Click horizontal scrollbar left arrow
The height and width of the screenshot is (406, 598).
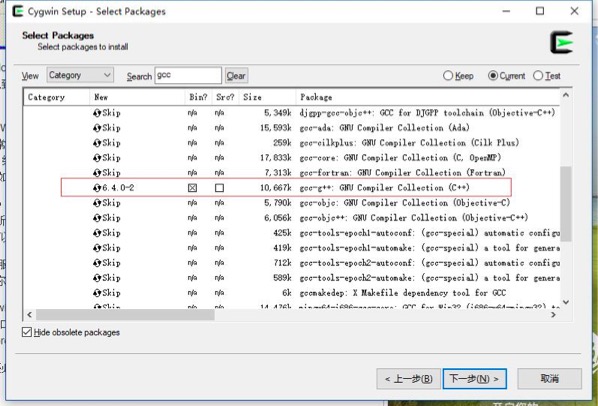(29, 315)
